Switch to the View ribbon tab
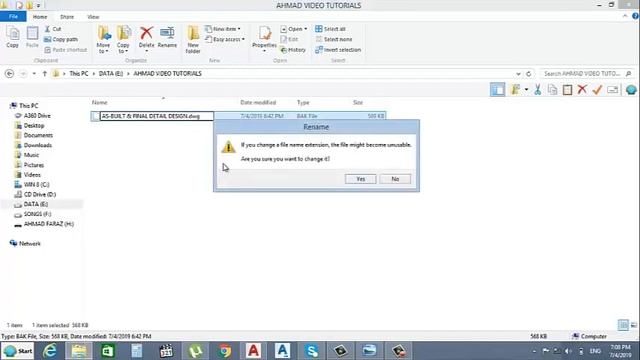The image size is (640, 360). click(93, 17)
